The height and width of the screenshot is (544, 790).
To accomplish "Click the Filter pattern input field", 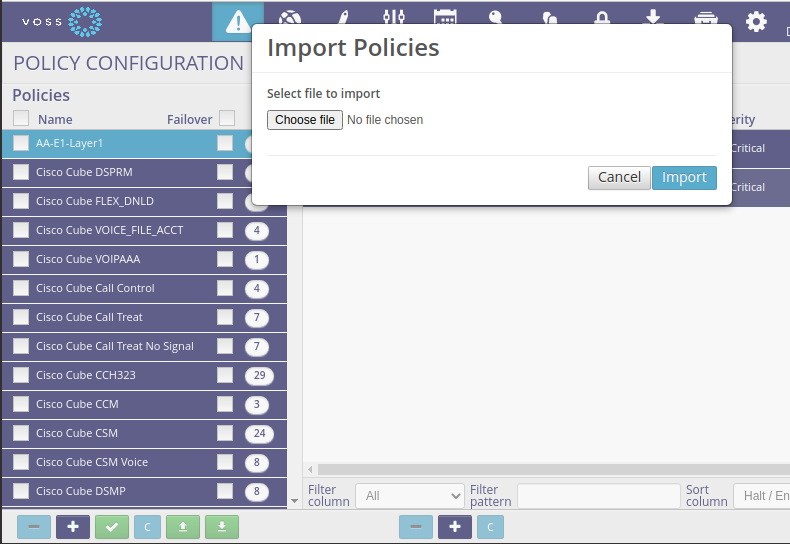I will pos(598,496).
